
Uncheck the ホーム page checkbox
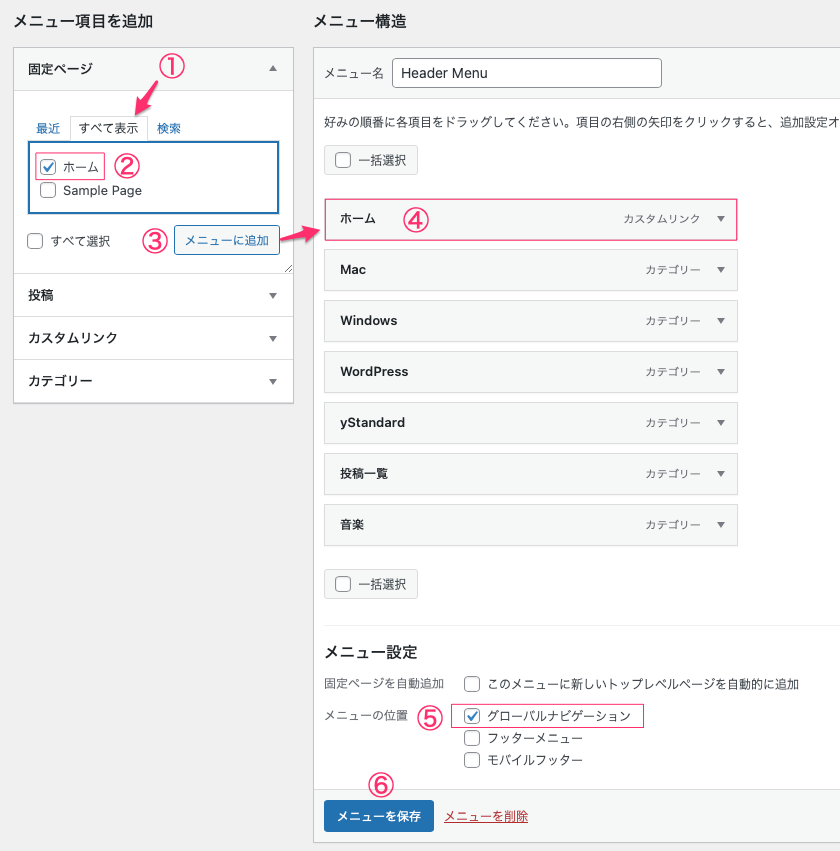pos(48,167)
